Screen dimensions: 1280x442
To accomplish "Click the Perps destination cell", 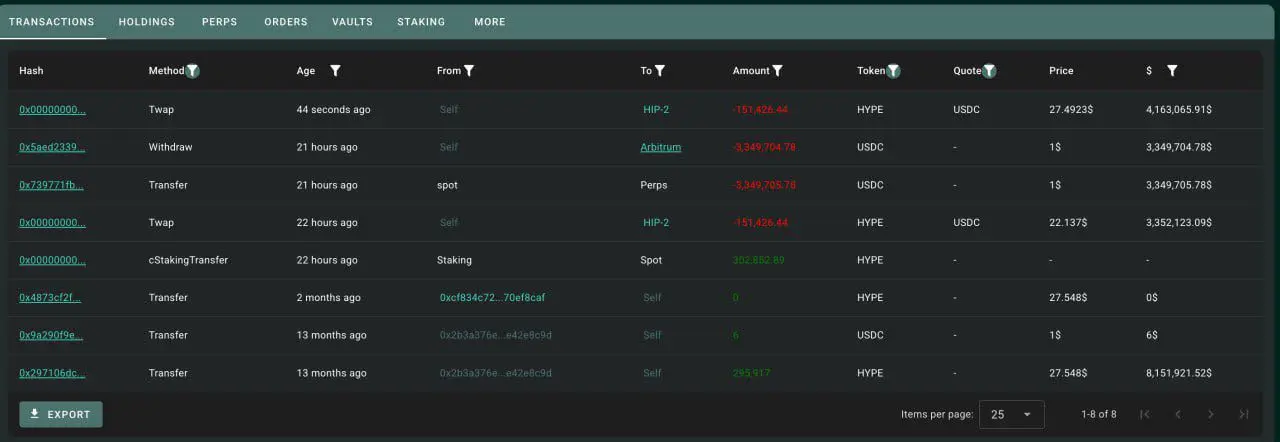I will coord(654,185).
